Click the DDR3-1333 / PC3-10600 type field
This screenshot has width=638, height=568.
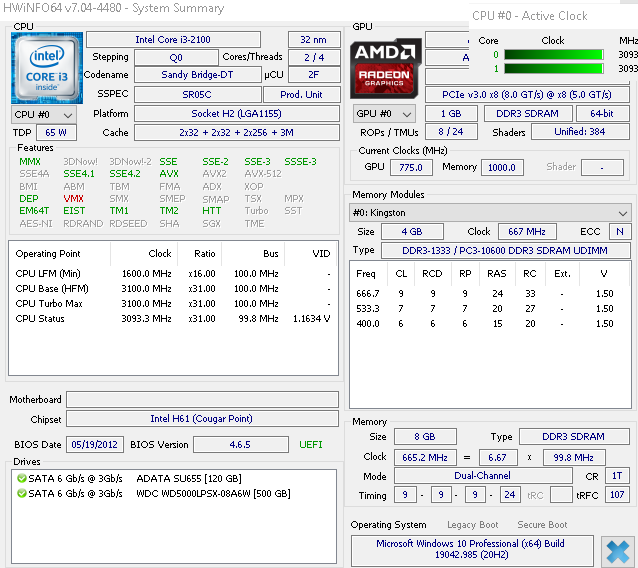click(505, 250)
